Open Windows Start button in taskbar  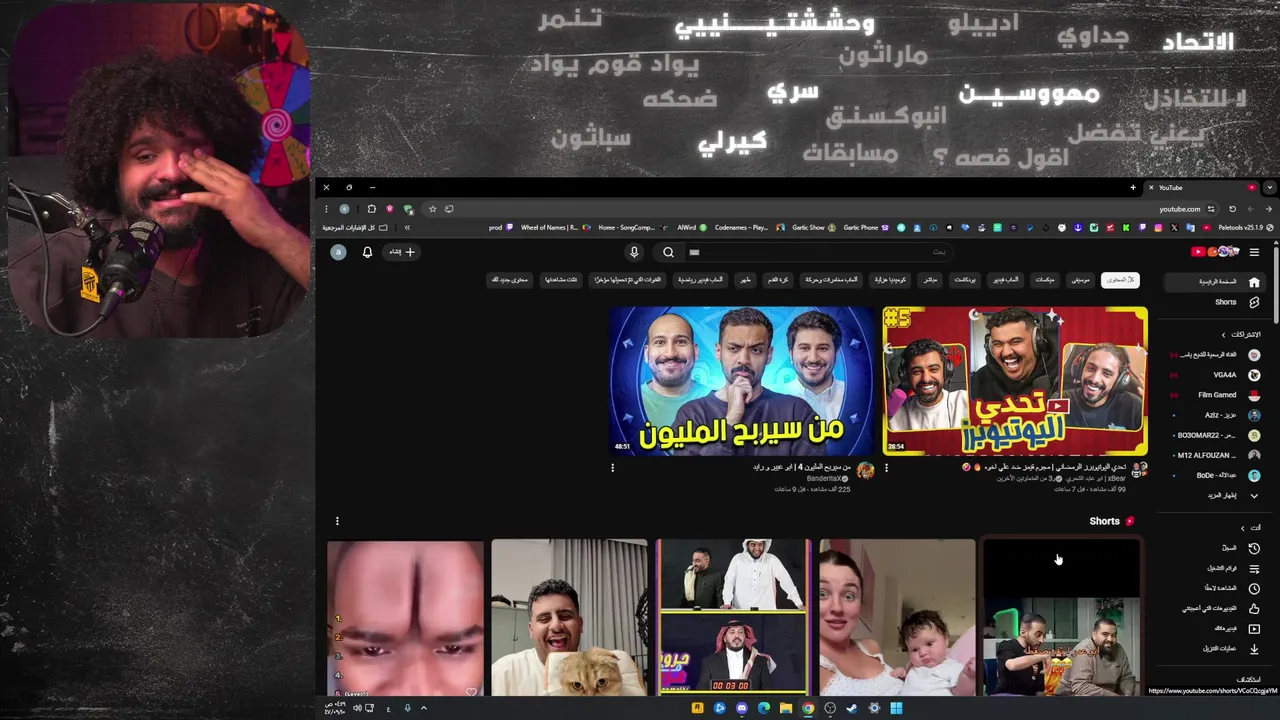pyautogui.click(x=896, y=708)
